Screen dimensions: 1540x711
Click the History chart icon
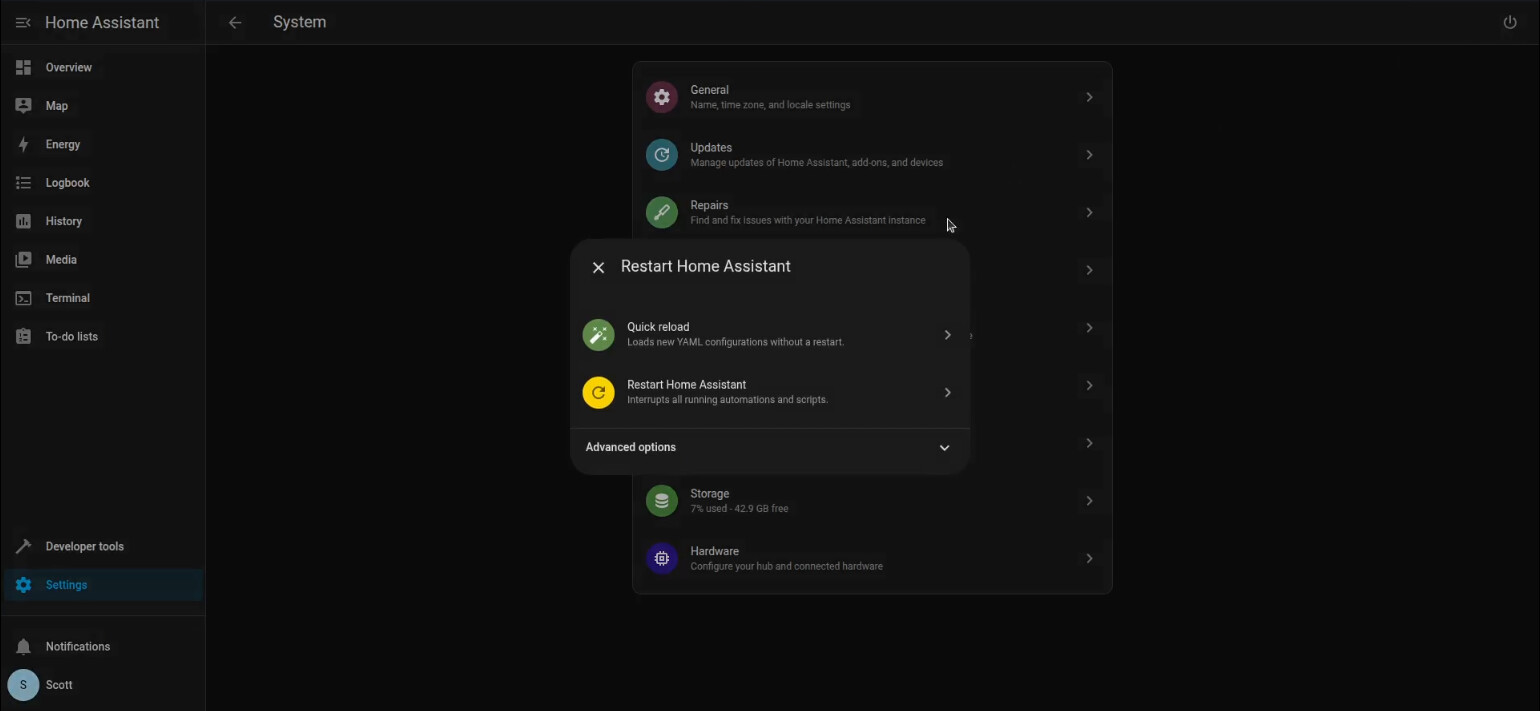[23, 221]
